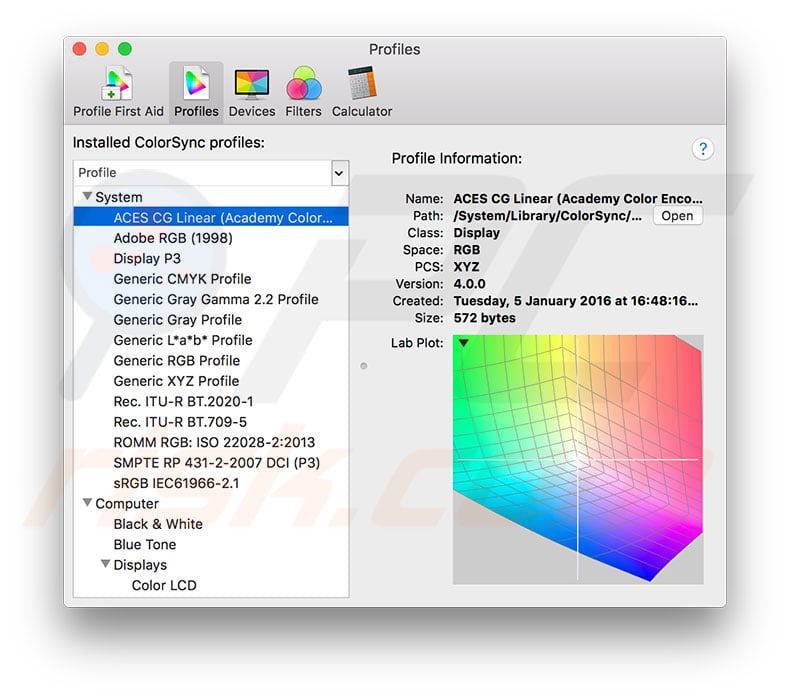Click the help question mark button
The height and width of the screenshot is (698, 790).
[702, 149]
